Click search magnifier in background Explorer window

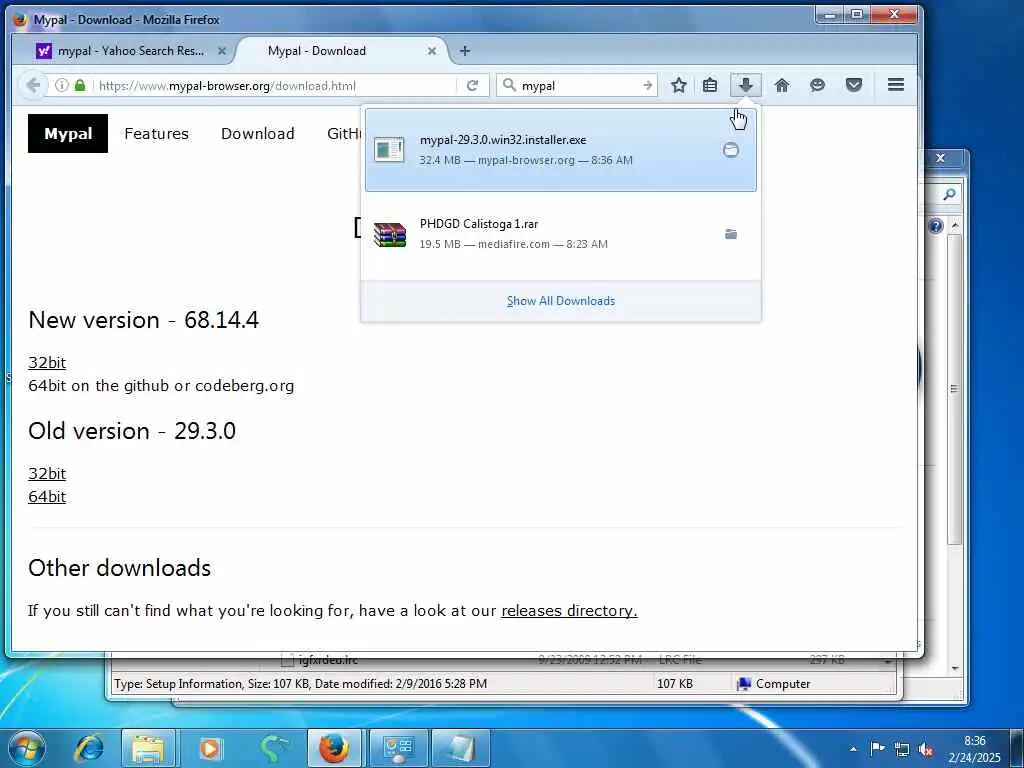tap(949, 194)
